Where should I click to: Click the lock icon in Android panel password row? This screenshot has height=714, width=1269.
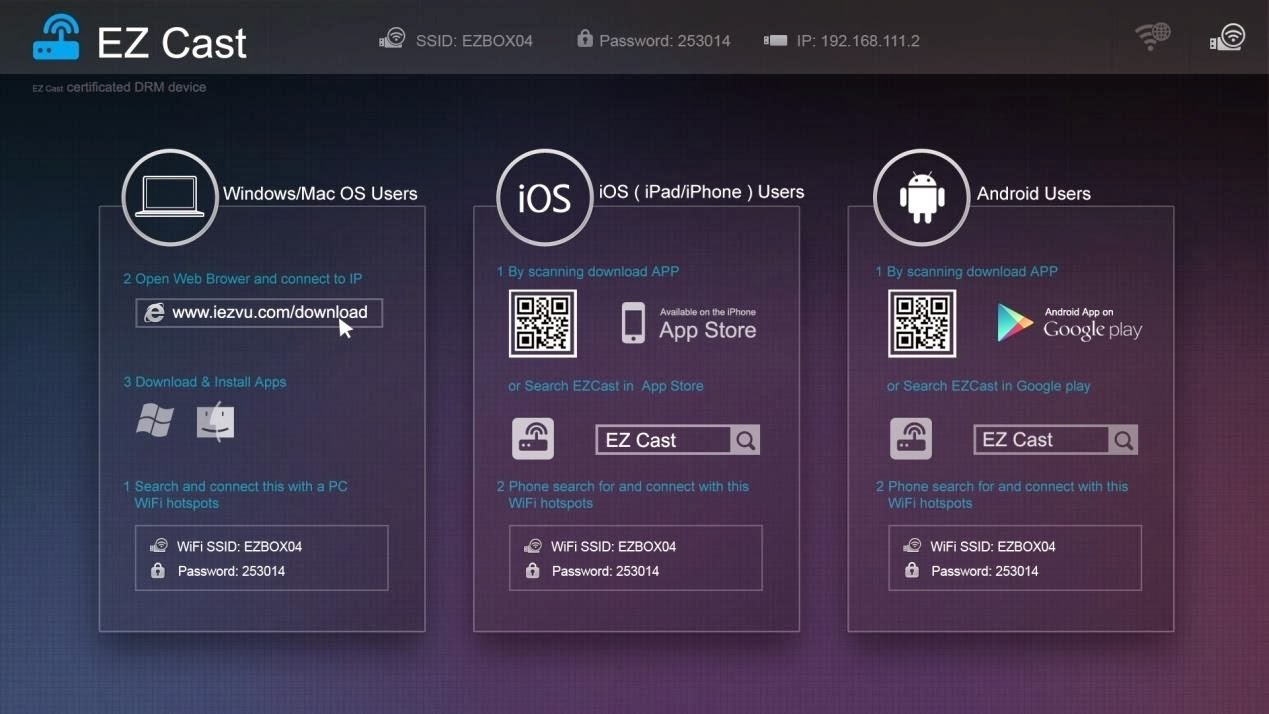pos(911,570)
